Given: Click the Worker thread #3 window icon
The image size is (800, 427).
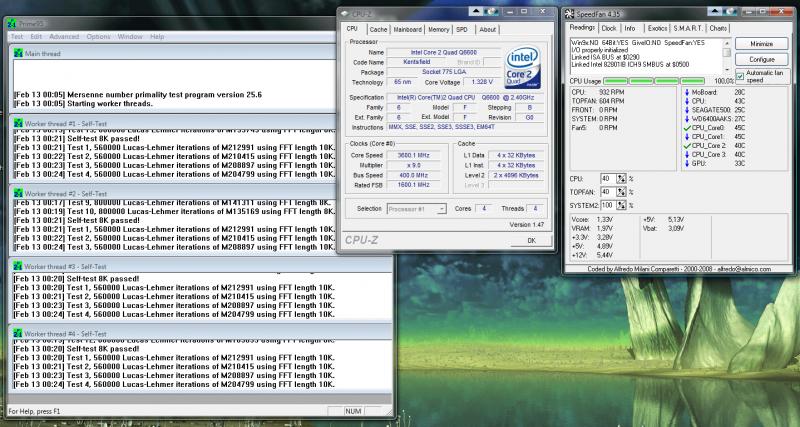Looking at the screenshot, I should pos(18,266).
